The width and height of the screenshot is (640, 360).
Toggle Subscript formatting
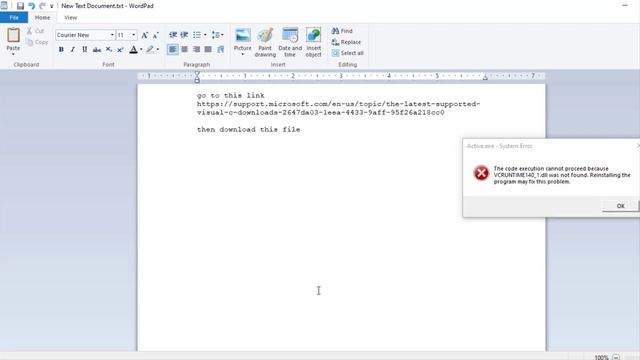point(109,49)
